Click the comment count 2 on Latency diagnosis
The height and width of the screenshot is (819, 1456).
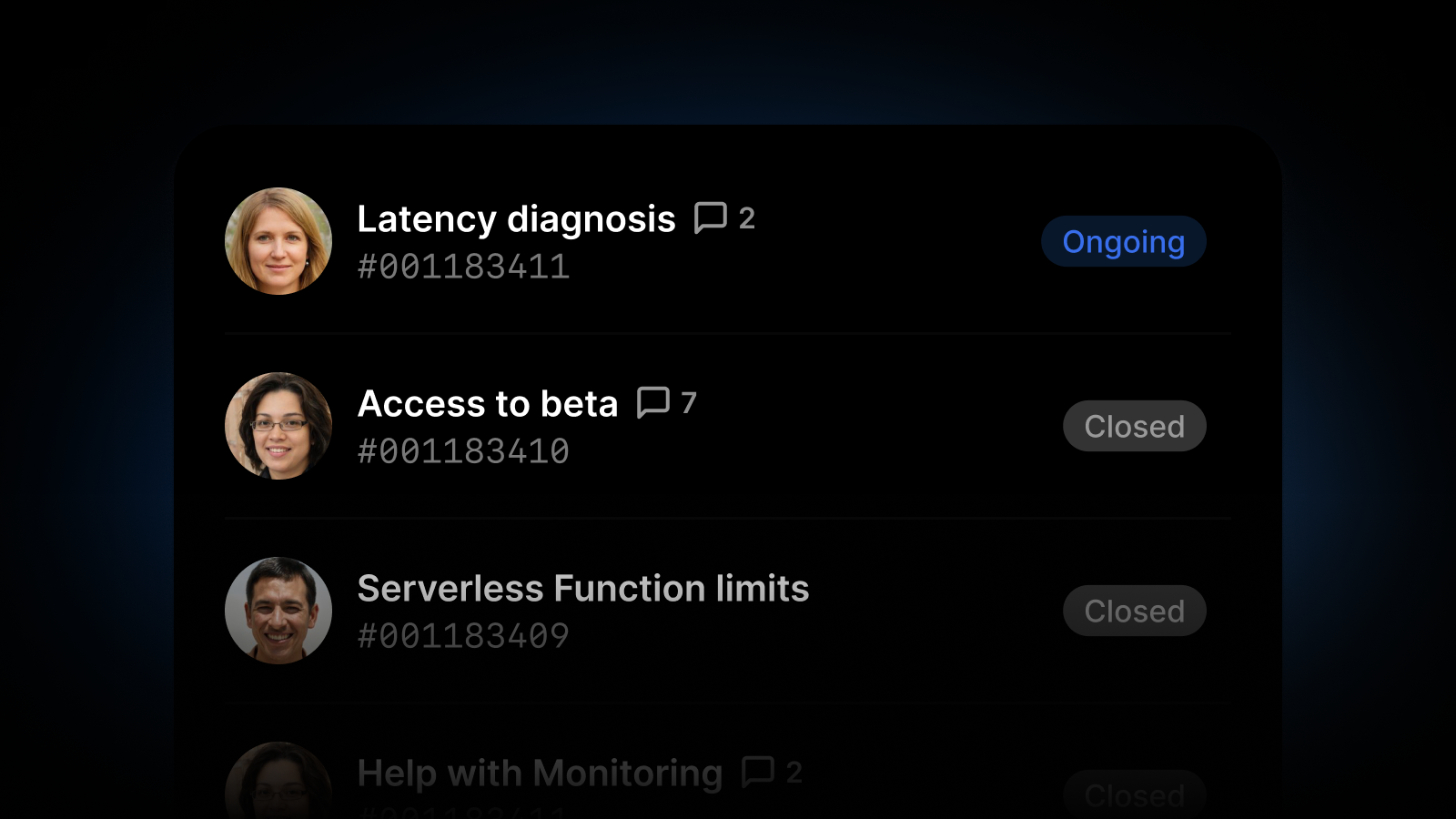(x=747, y=218)
